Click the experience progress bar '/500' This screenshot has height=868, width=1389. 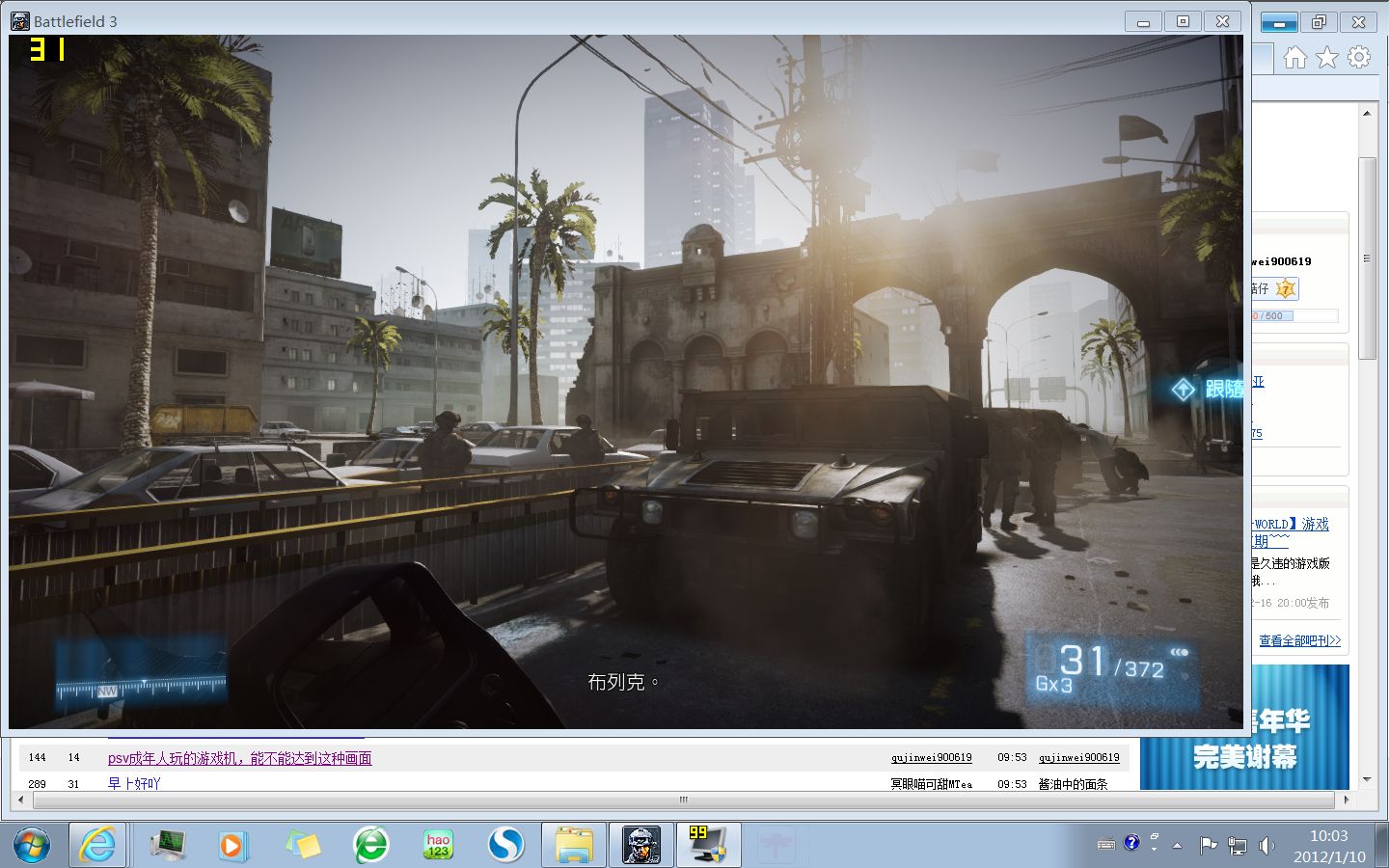point(1294,315)
